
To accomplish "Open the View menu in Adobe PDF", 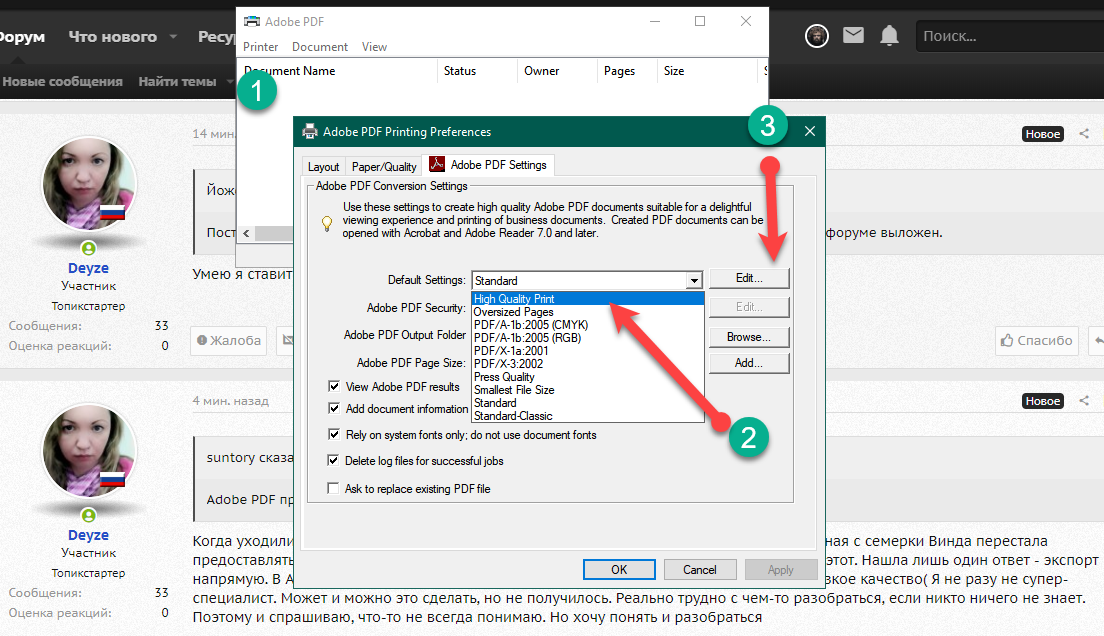I will 375,46.
